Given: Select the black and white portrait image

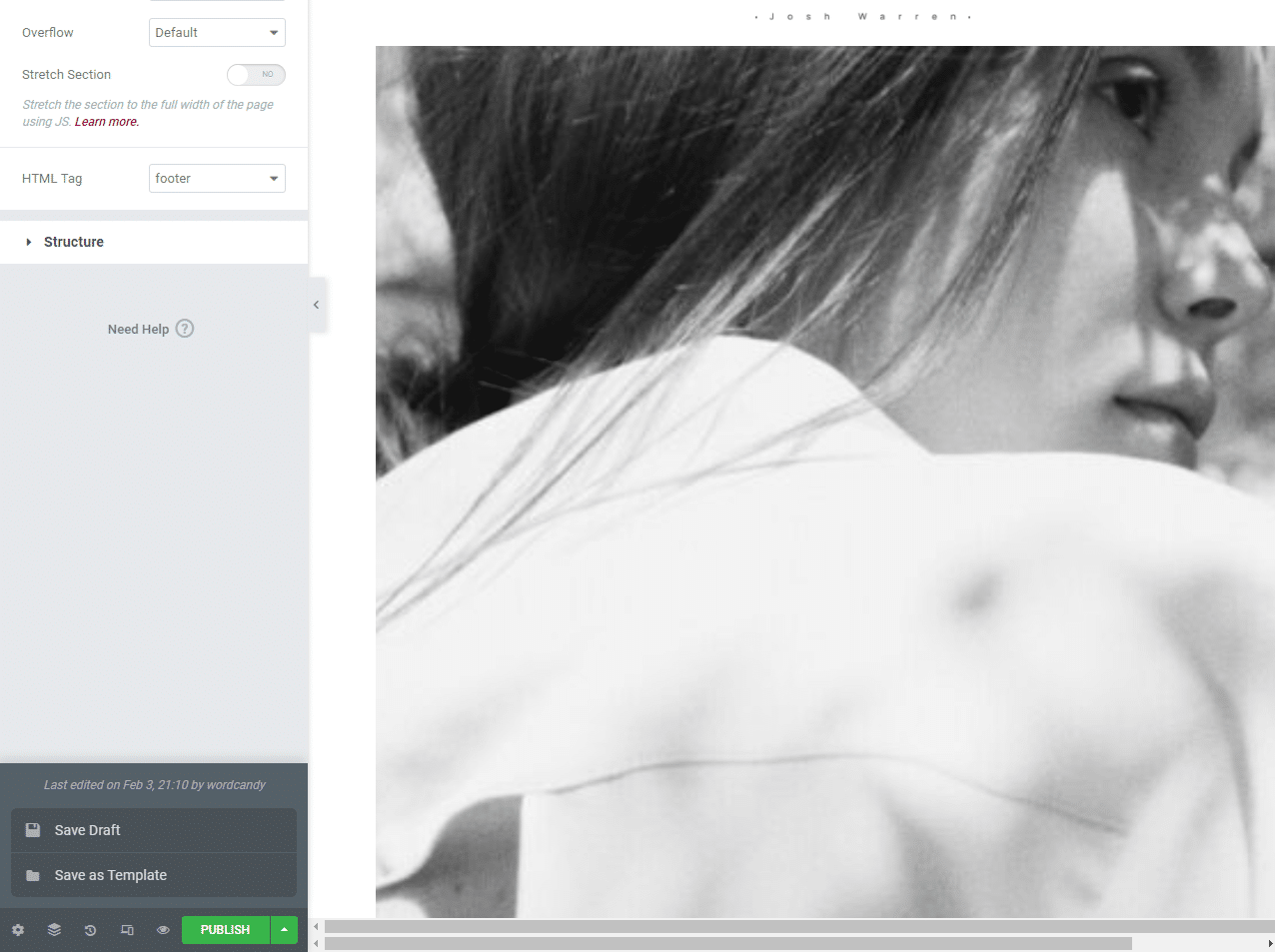Looking at the screenshot, I should pyautogui.click(x=824, y=481).
